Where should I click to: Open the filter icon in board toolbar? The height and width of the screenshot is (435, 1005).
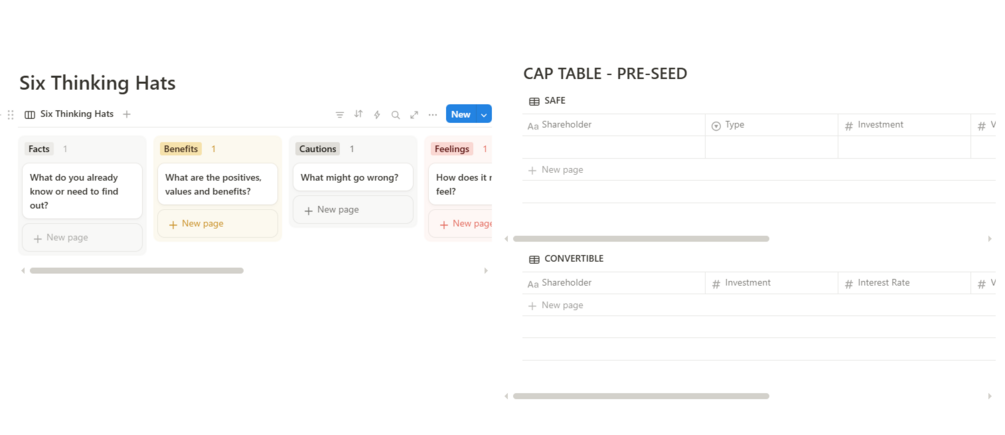340,115
